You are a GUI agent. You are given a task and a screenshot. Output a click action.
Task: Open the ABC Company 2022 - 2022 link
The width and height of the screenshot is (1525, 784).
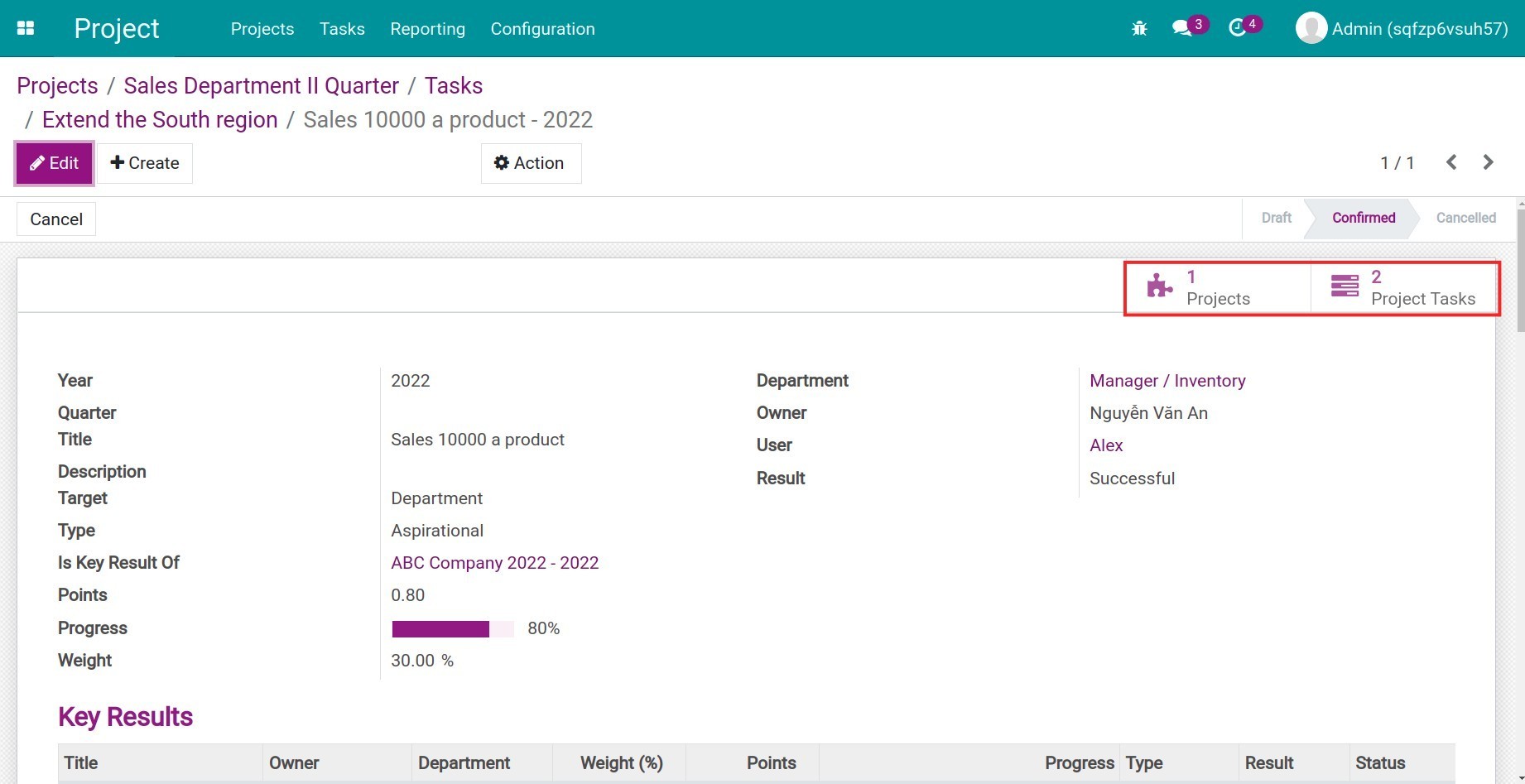pyautogui.click(x=494, y=562)
